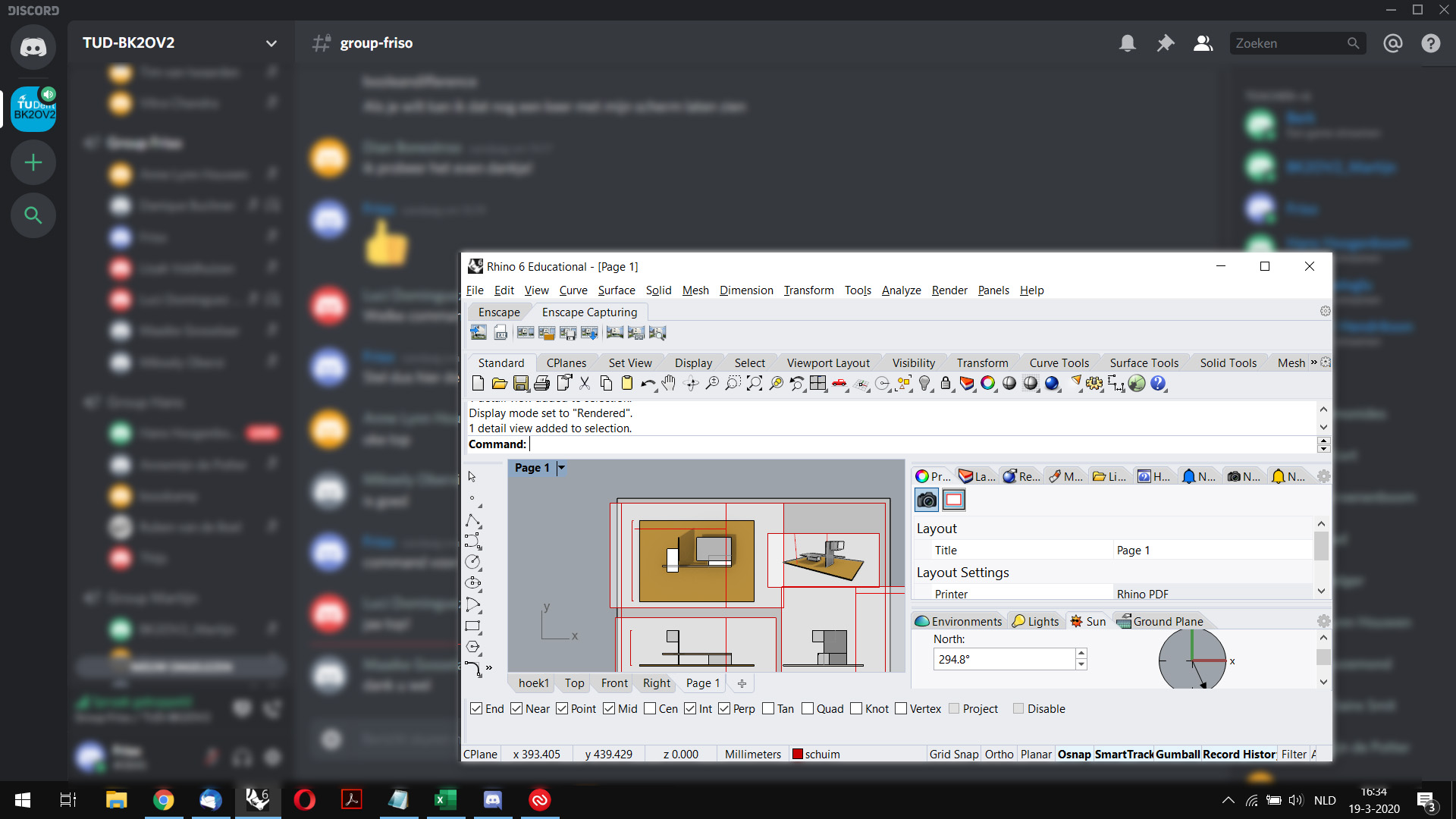The image size is (1456, 819).
Task: Decrease North angle with stepper down arrow
Action: [1081, 664]
